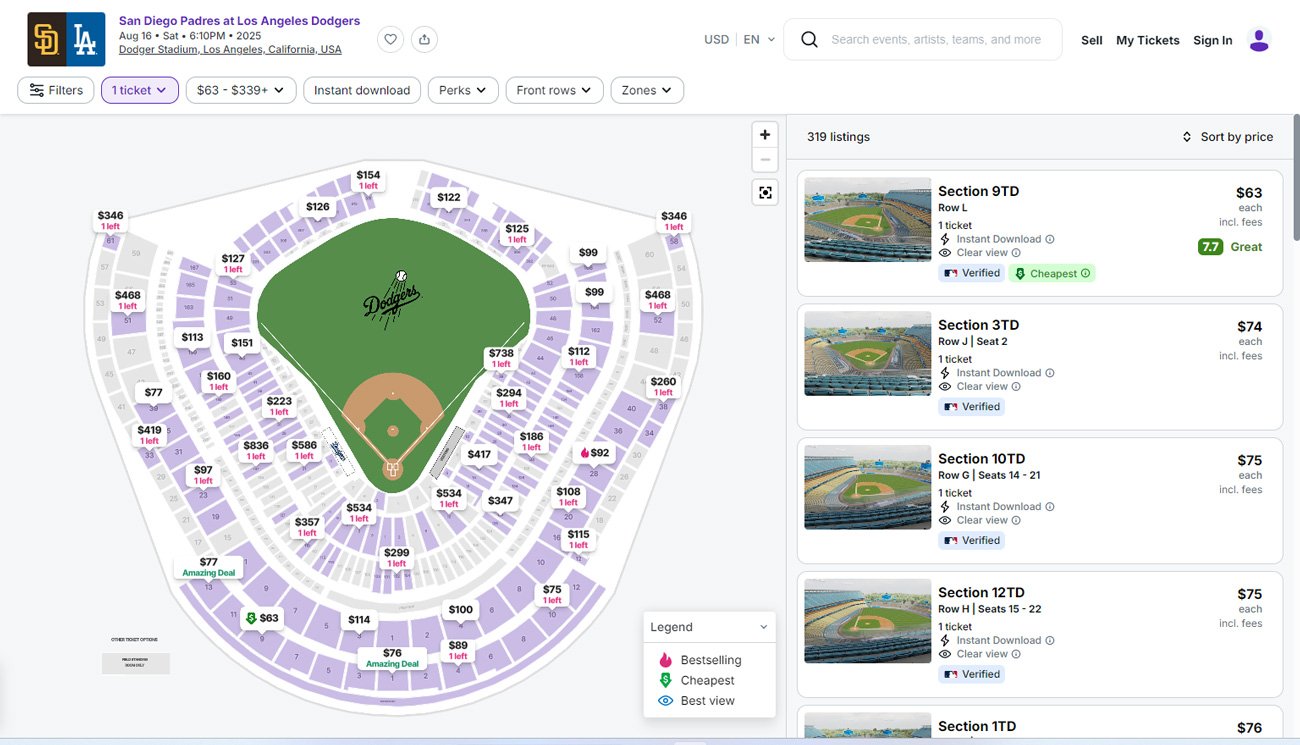Click the $260 map price pin

(663, 386)
